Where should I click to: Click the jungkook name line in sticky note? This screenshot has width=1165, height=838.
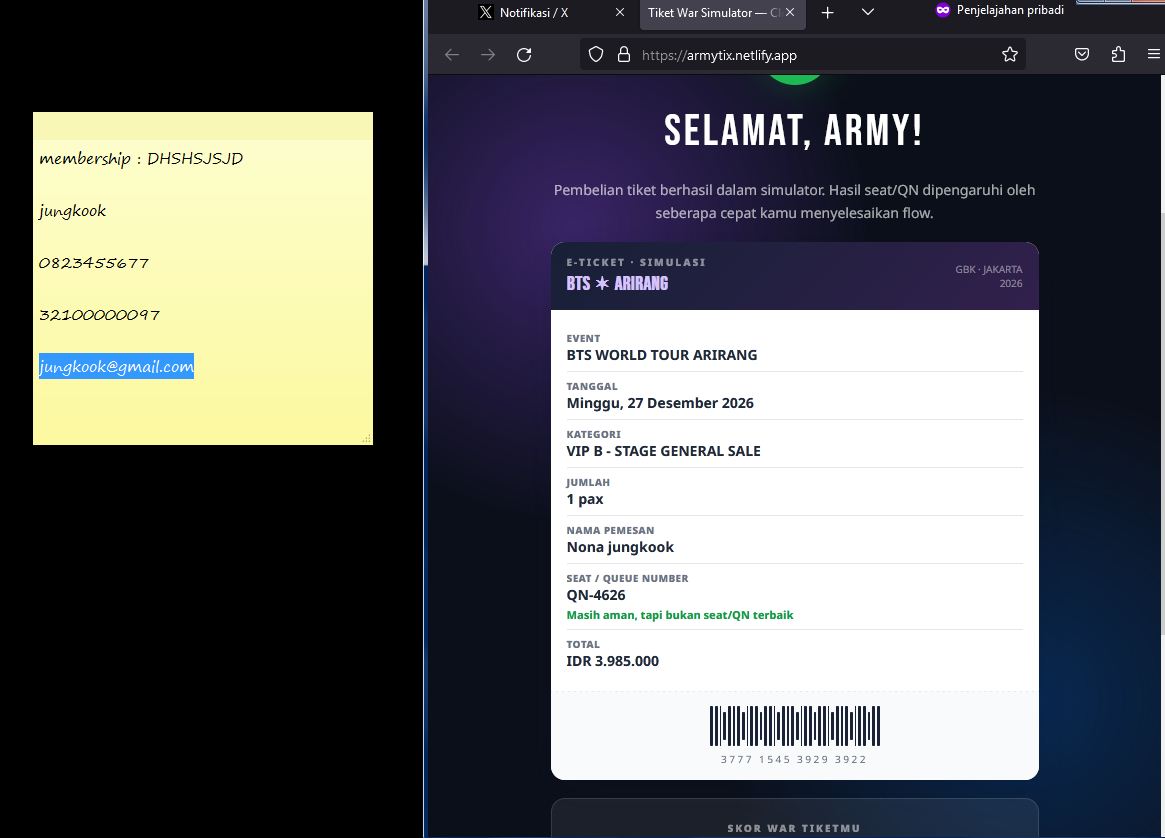pyautogui.click(x=72, y=211)
